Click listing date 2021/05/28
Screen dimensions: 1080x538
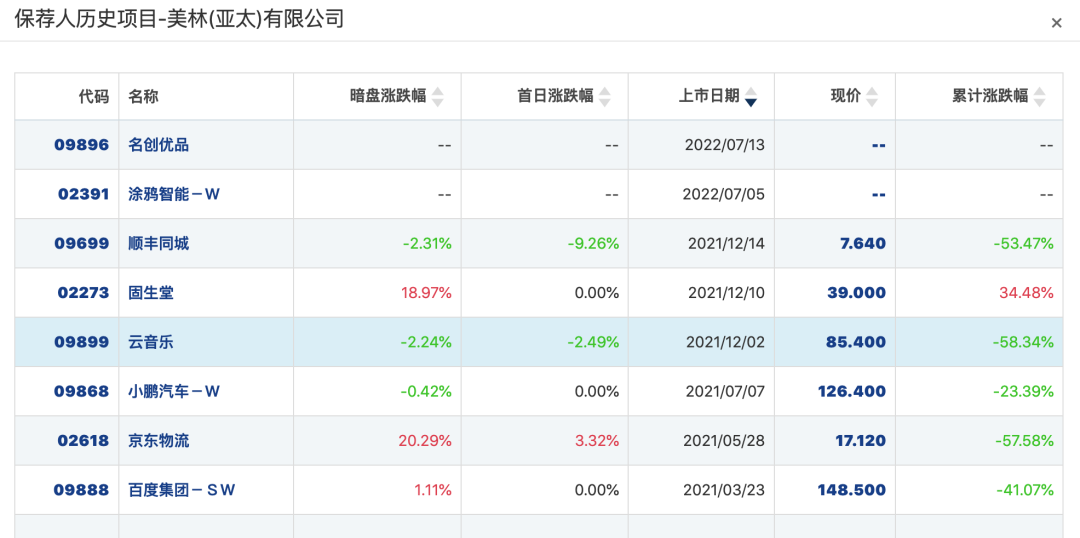(x=725, y=440)
